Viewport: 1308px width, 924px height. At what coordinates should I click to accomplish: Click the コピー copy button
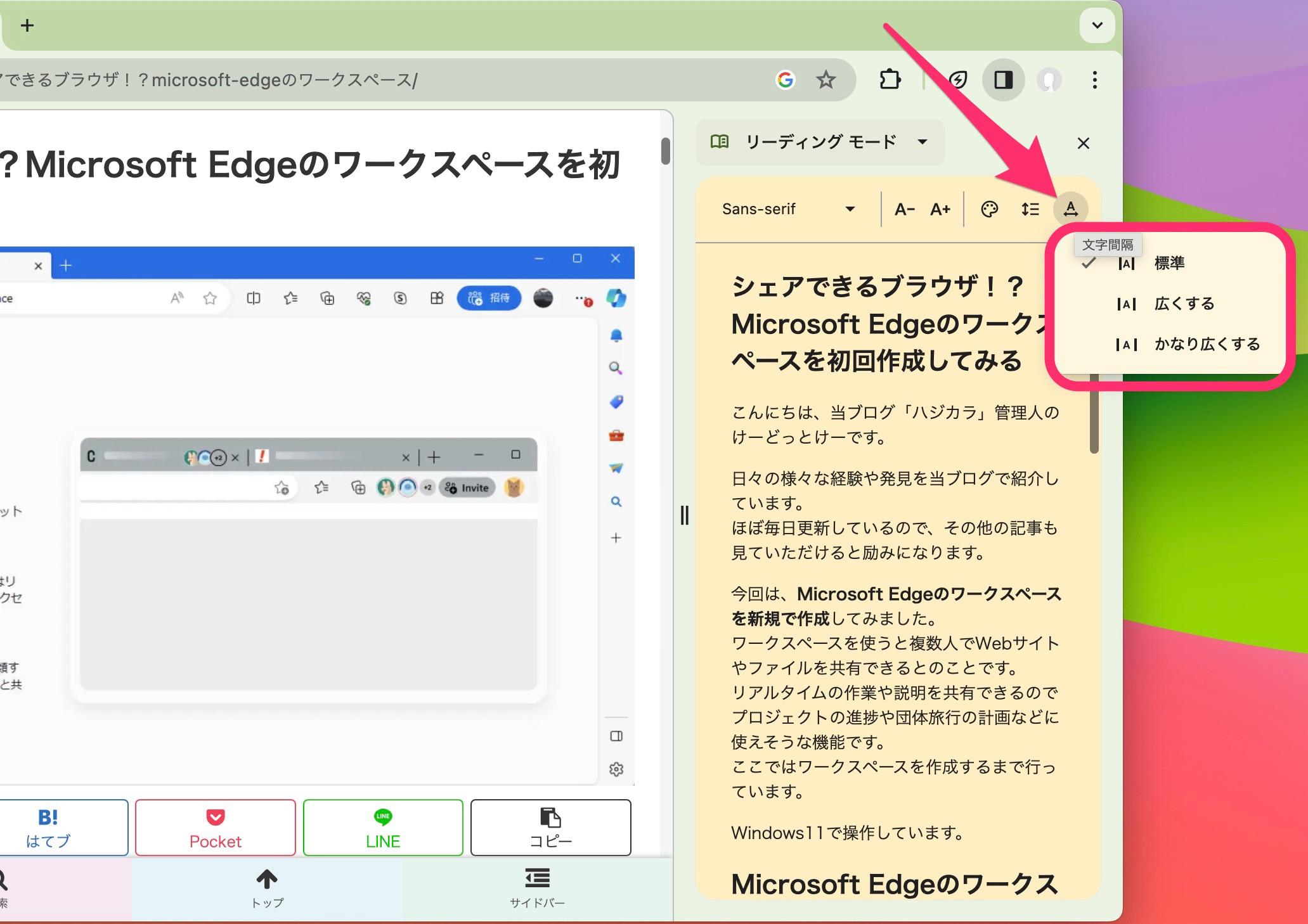(550, 828)
